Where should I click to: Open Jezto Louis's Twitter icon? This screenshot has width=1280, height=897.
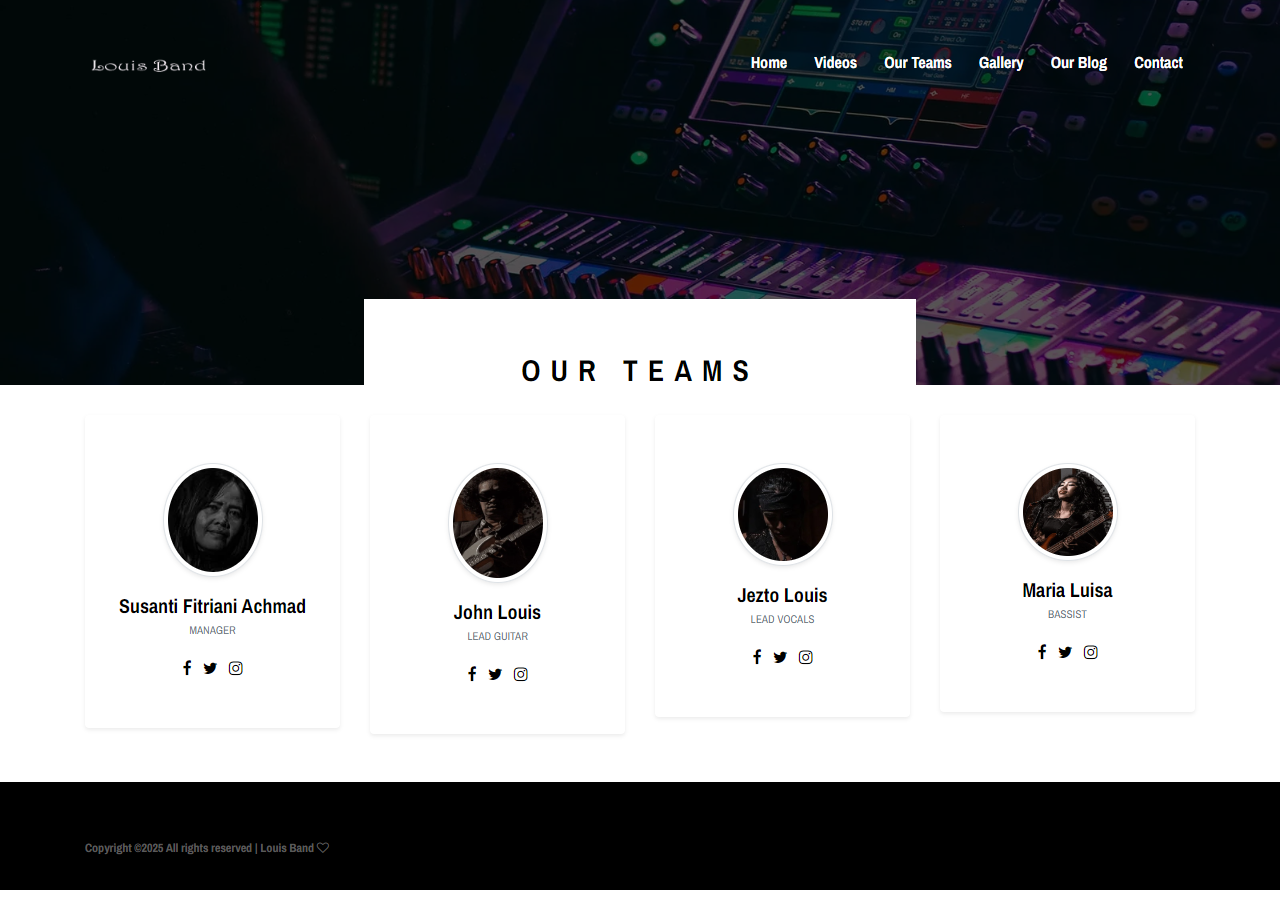click(x=780, y=657)
